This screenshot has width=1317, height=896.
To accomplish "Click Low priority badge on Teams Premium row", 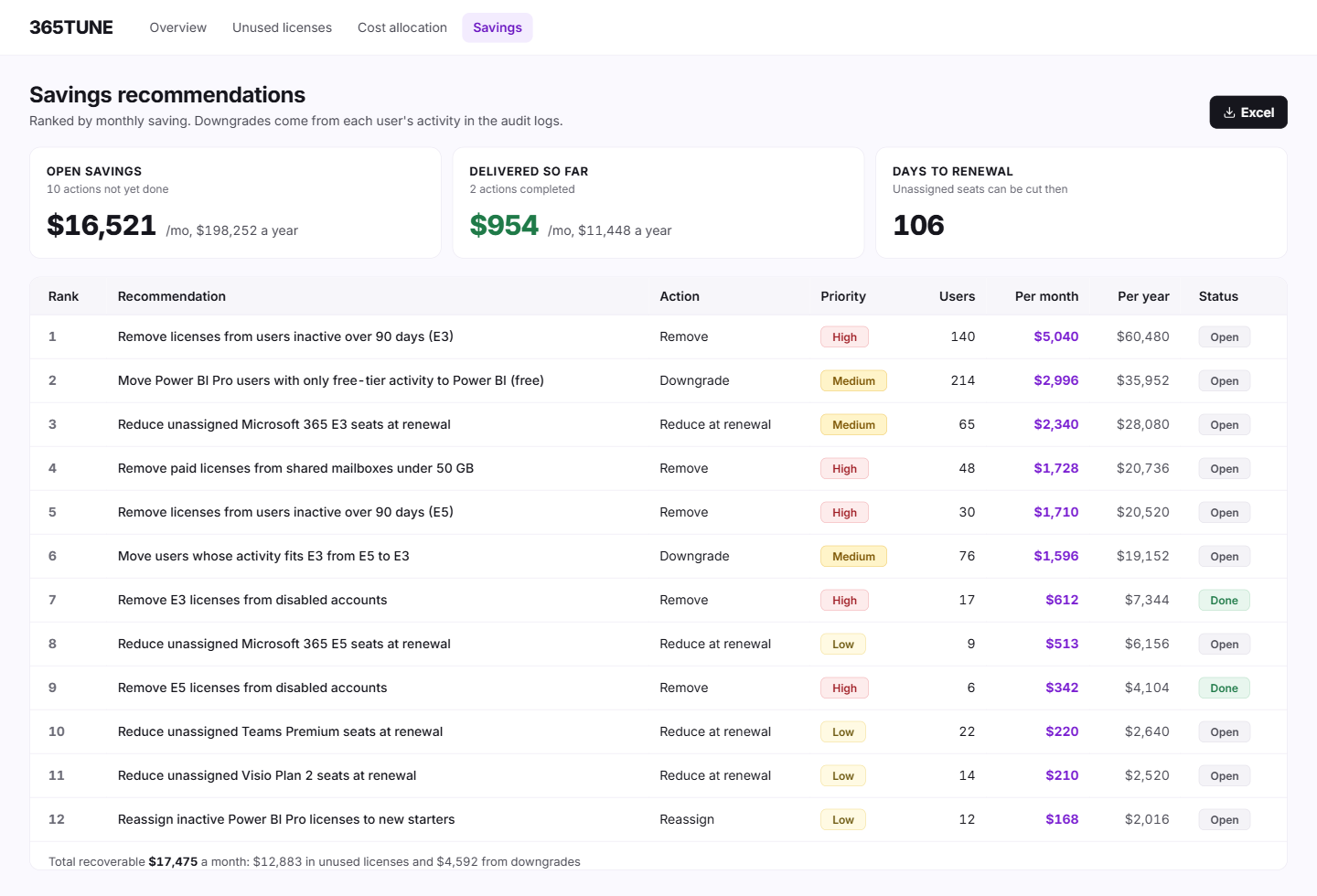I will point(843,732).
